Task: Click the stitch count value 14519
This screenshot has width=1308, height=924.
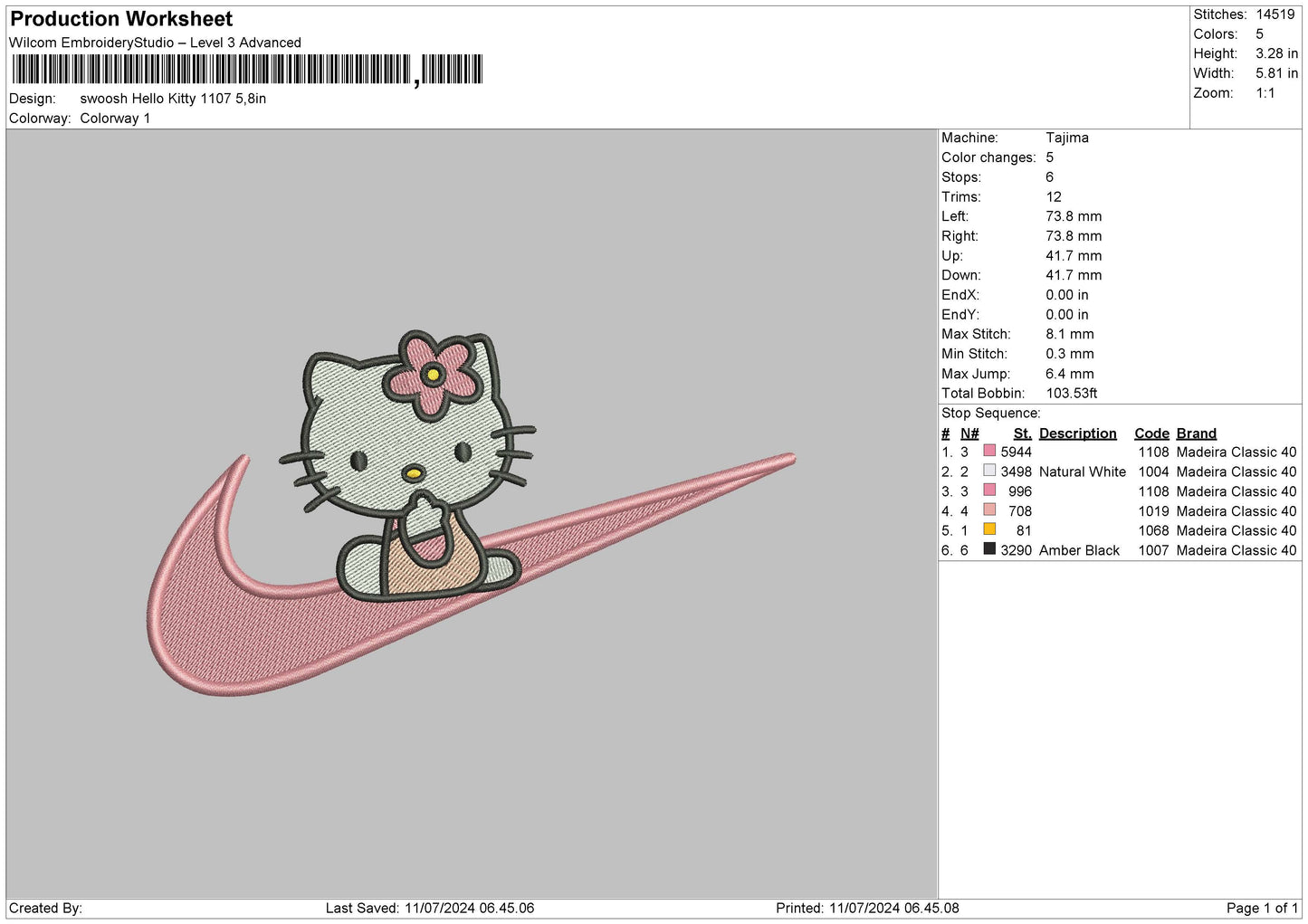Action: coord(1275,14)
